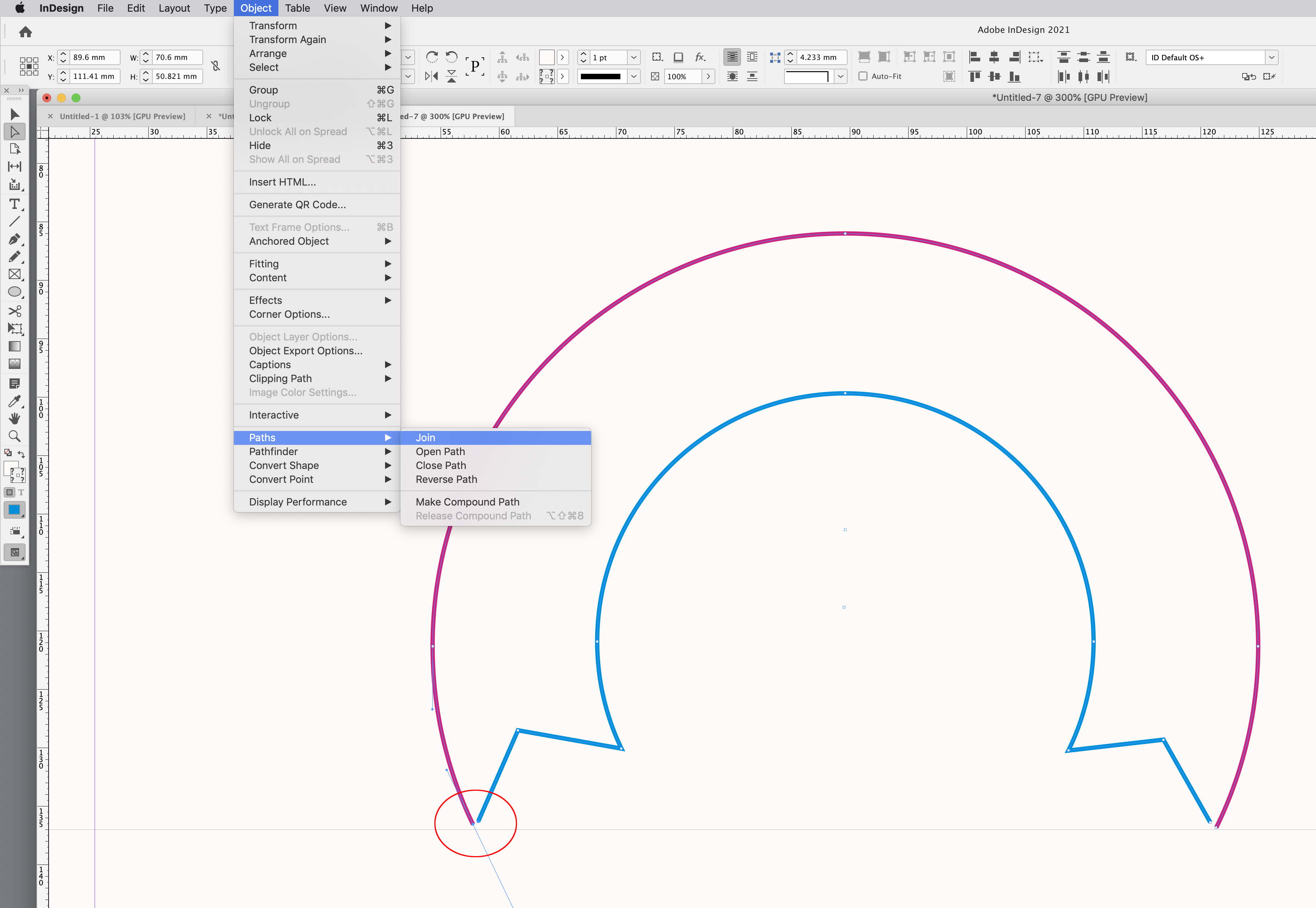Enable the Auto-Fit checkbox

(x=863, y=76)
